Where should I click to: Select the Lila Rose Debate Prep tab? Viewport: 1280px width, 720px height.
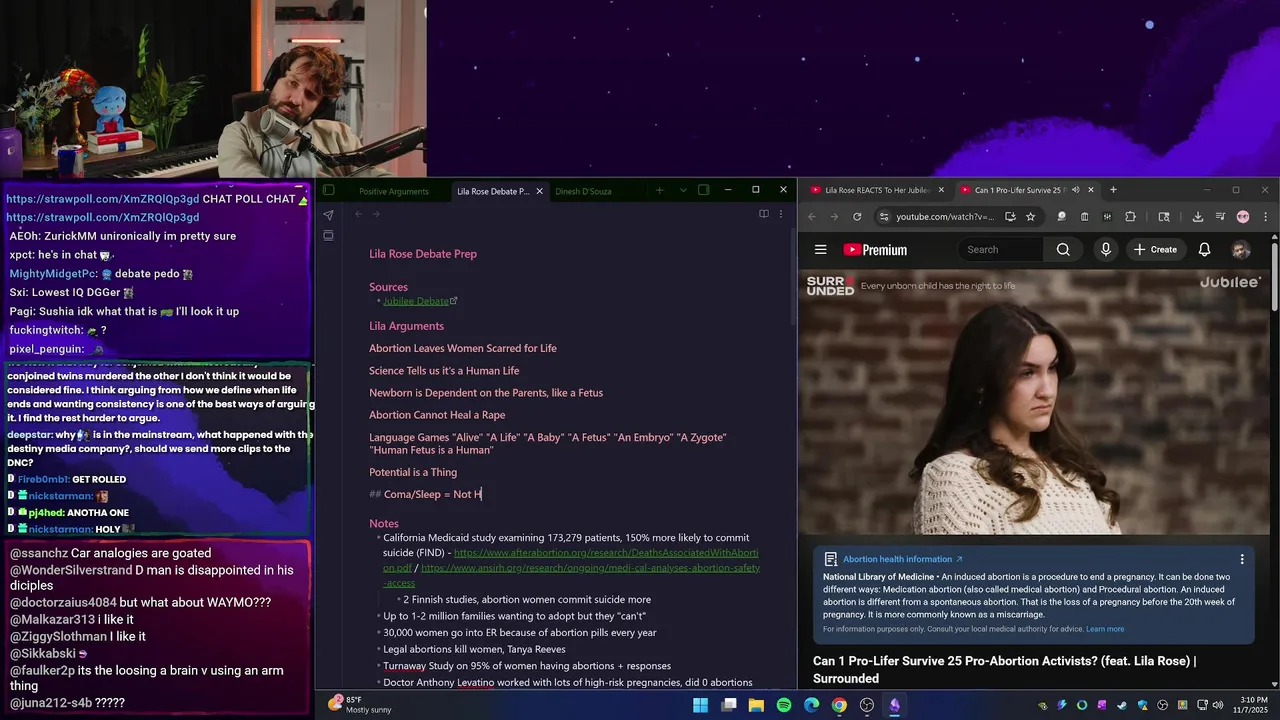point(492,191)
